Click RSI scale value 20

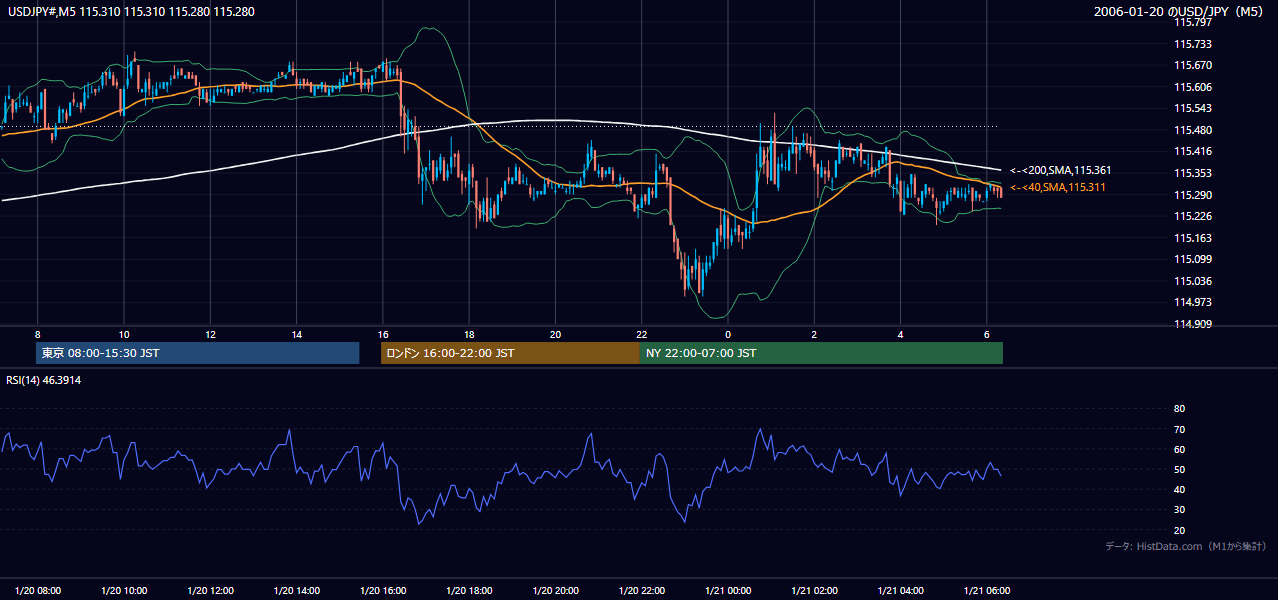click(x=1179, y=530)
